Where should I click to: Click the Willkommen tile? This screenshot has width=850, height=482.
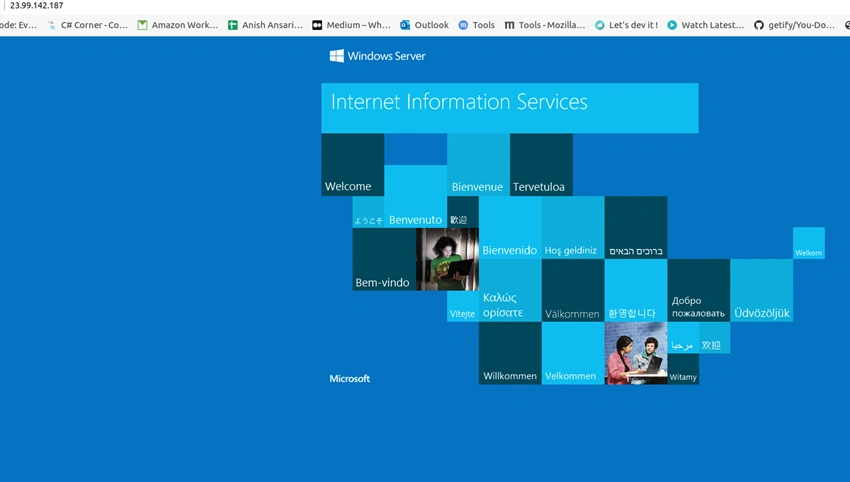[x=510, y=354]
